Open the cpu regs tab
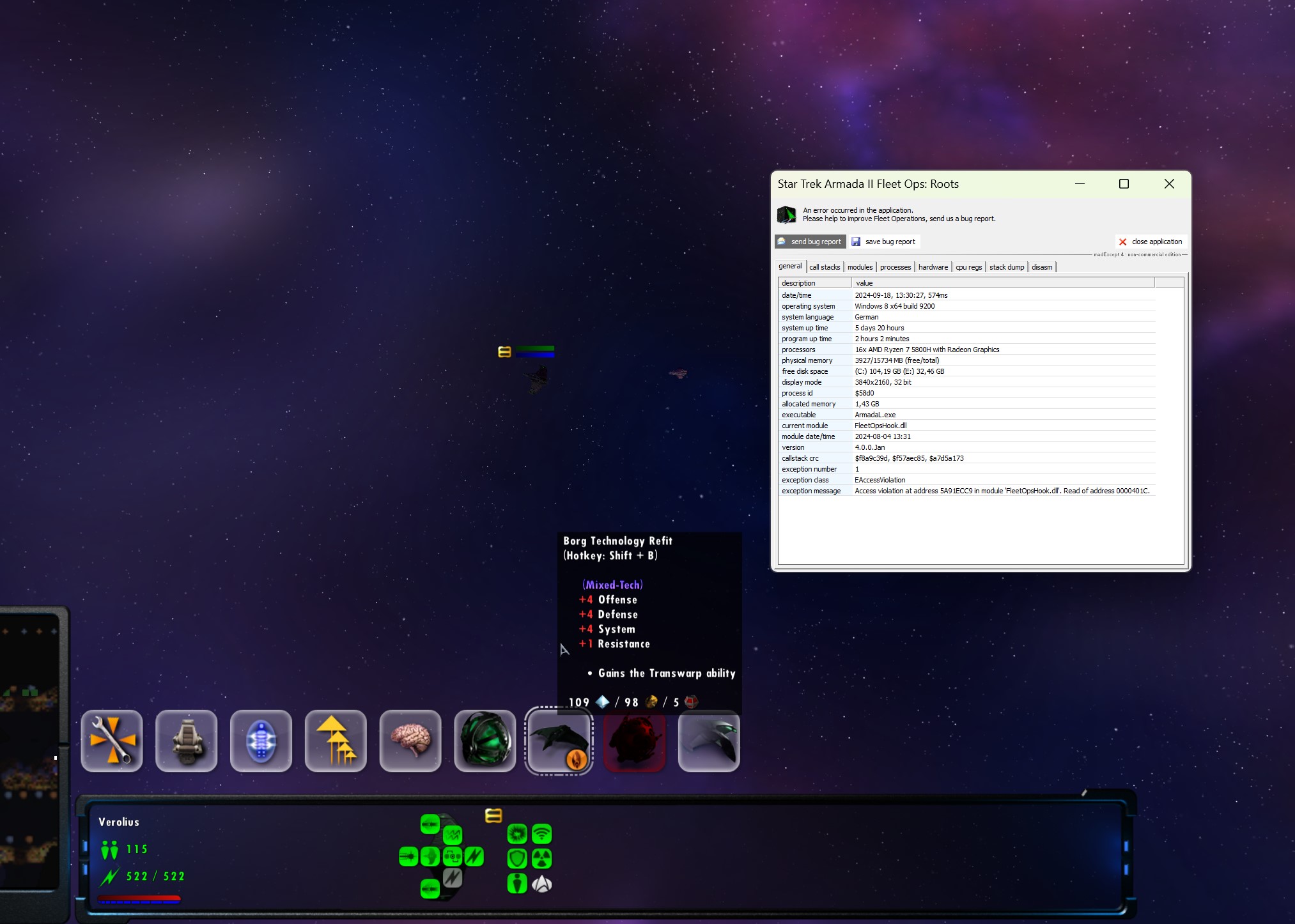 coord(968,267)
